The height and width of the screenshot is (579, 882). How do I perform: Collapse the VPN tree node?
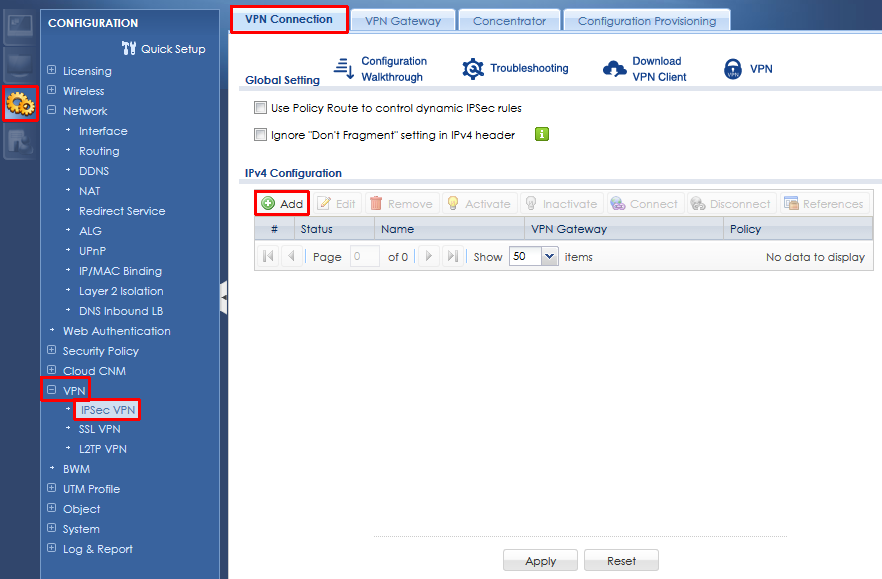coord(52,391)
